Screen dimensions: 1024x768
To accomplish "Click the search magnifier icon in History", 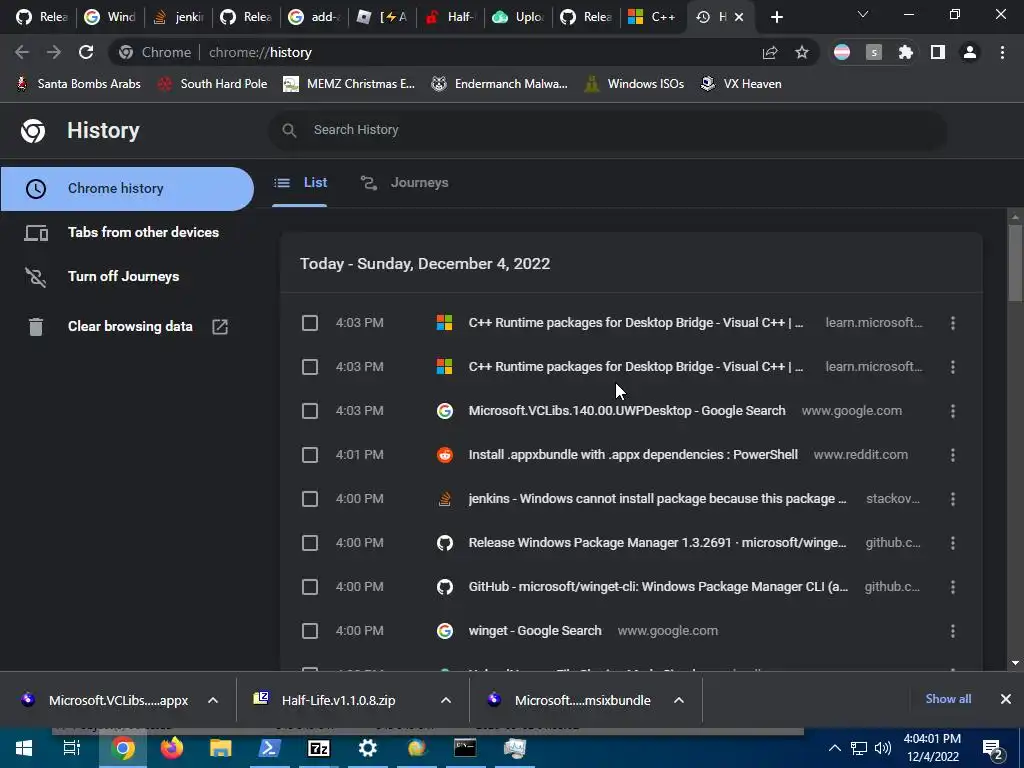I will [x=289, y=130].
